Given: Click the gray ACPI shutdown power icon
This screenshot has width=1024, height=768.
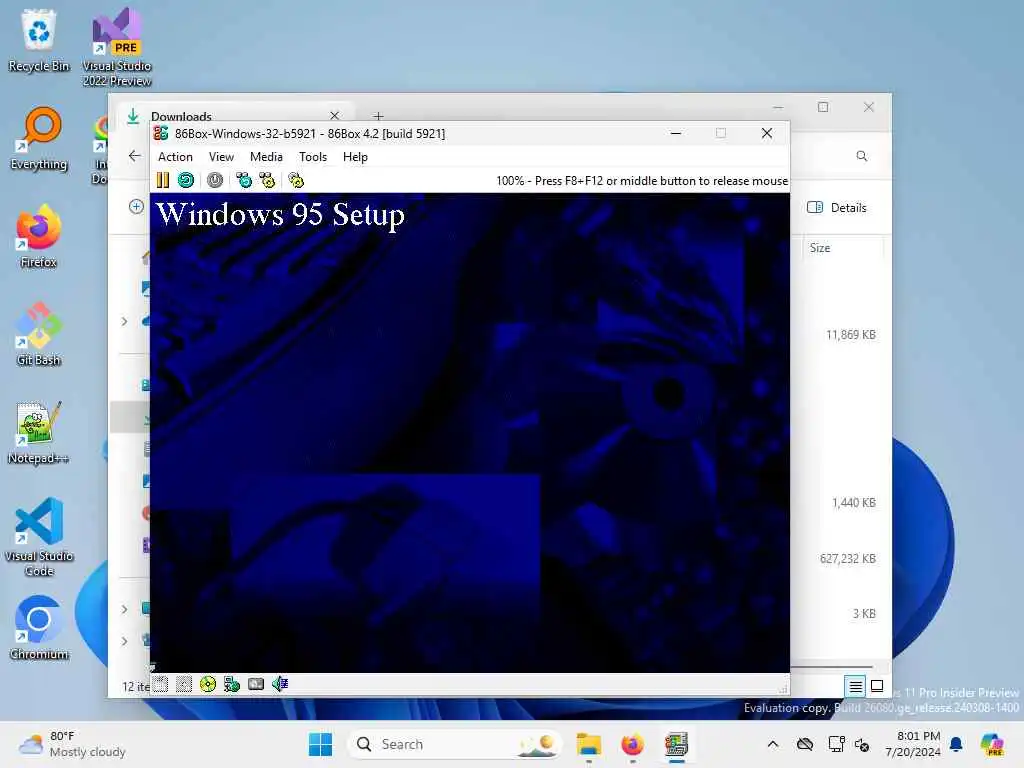Looking at the screenshot, I should coord(215,180).
